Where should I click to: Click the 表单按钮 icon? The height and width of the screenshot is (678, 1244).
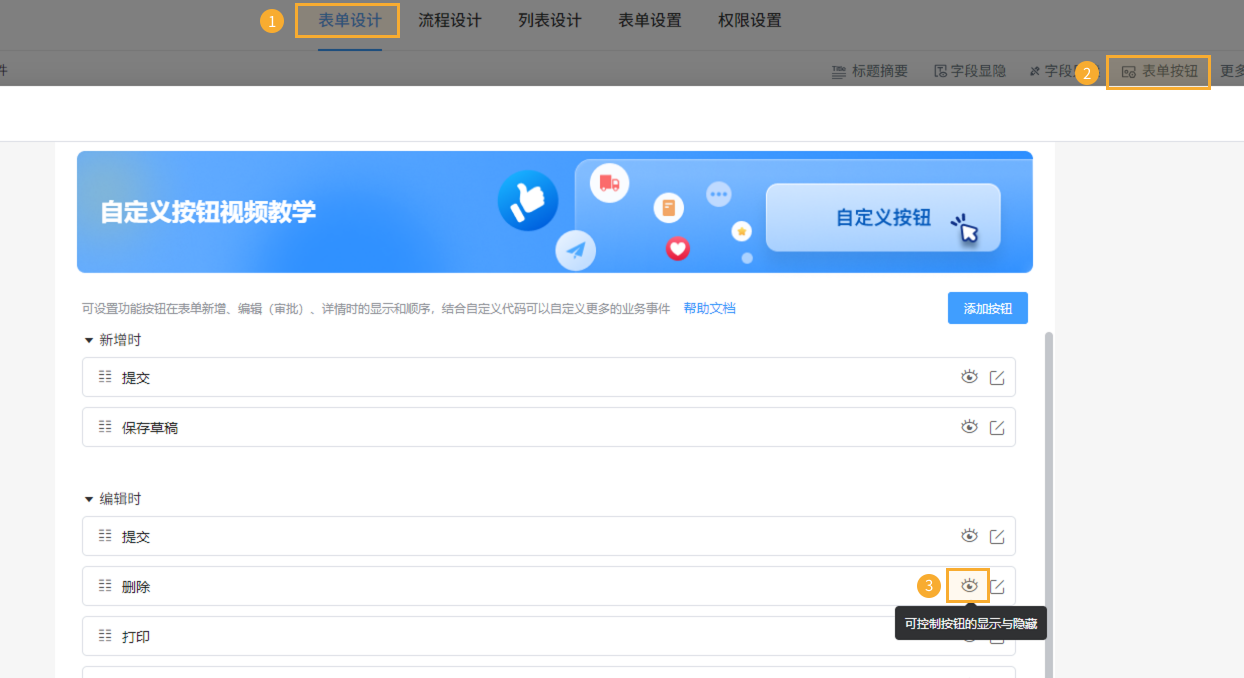tap(1129, 72)
